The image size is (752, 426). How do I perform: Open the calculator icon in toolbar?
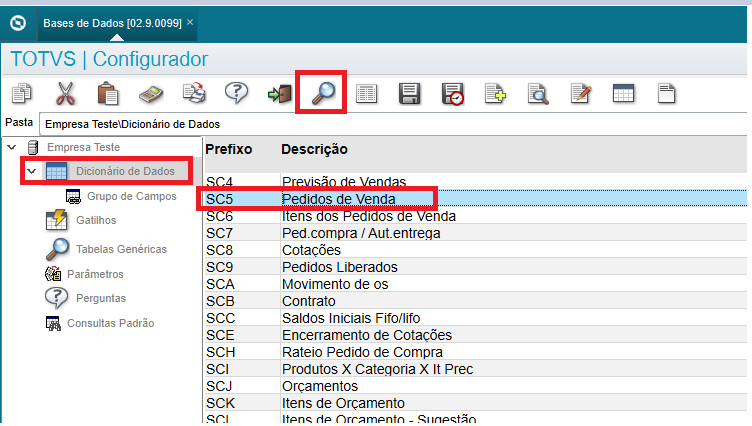point(151,94)
